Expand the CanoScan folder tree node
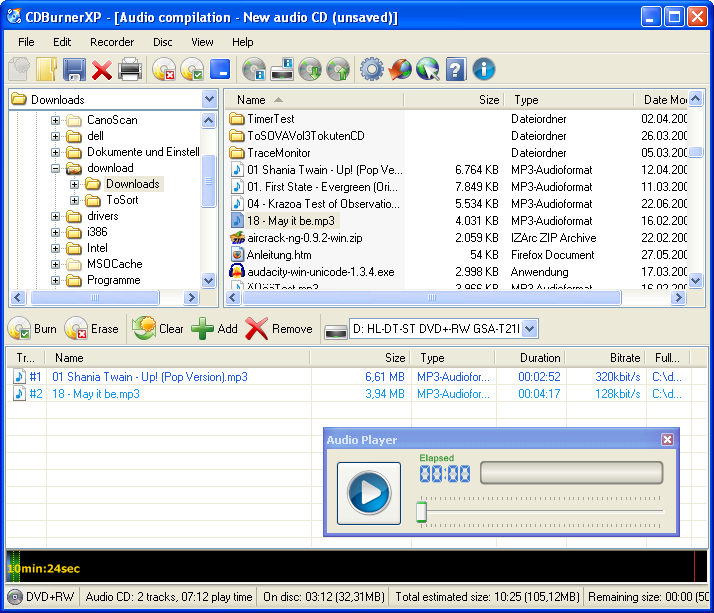Screen dimensions: 714x613 coord(56,120)
